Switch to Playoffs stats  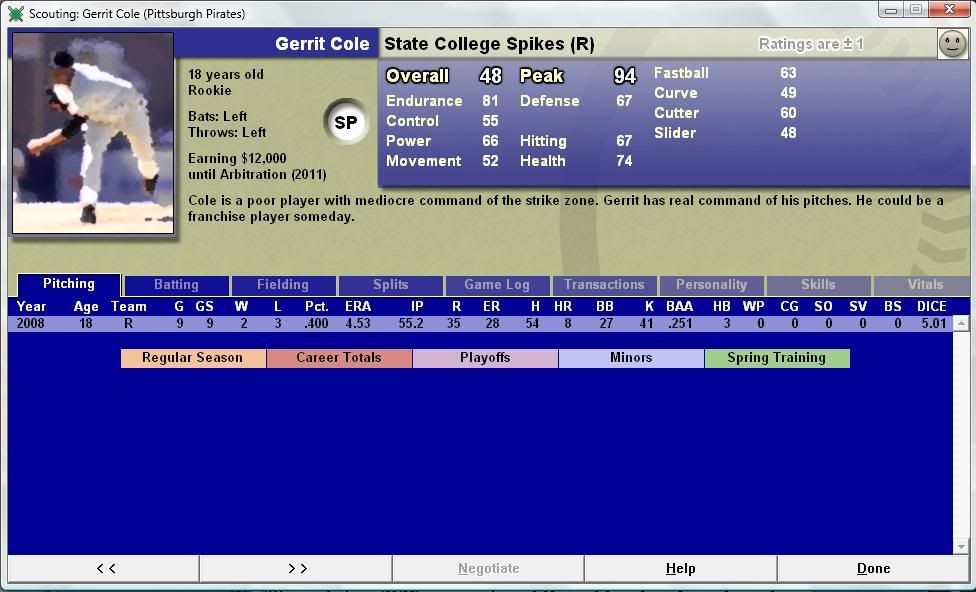pos(485,358)
